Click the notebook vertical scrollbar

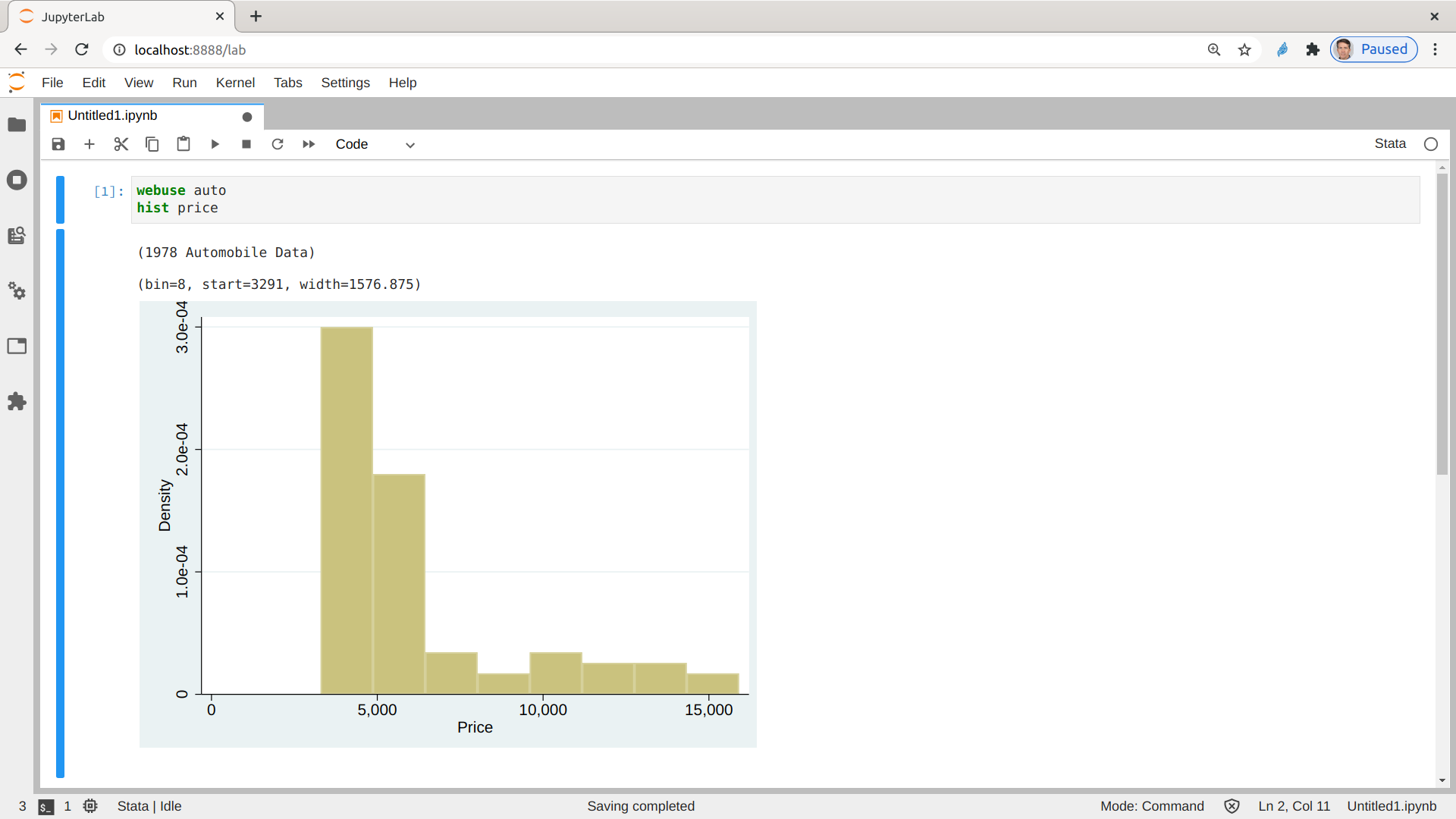[x=1442, y=324]
